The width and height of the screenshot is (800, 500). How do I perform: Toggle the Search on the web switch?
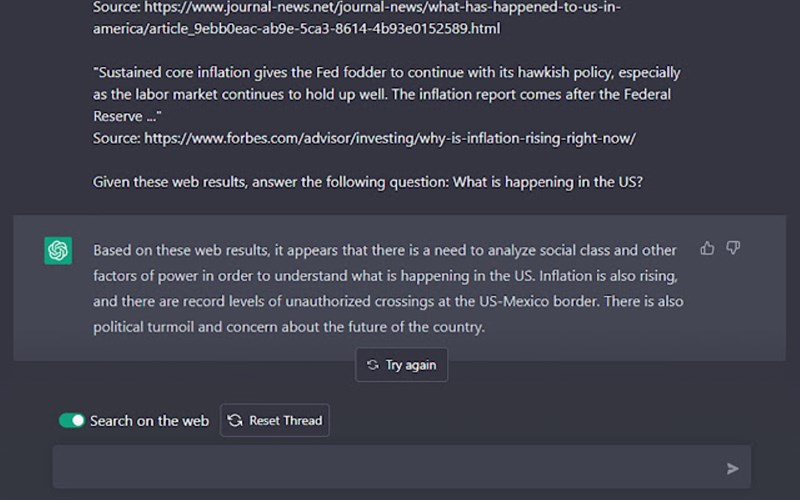72,421
